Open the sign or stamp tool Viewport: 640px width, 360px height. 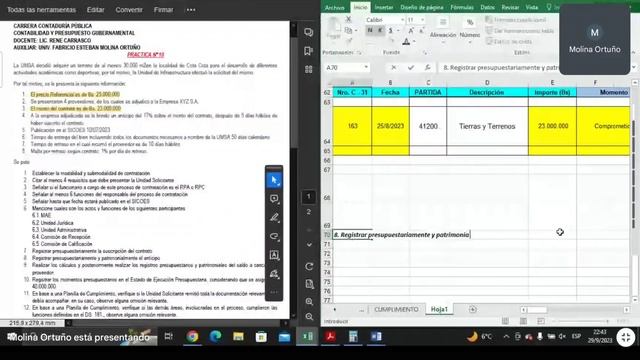click(x=274, y=274)
